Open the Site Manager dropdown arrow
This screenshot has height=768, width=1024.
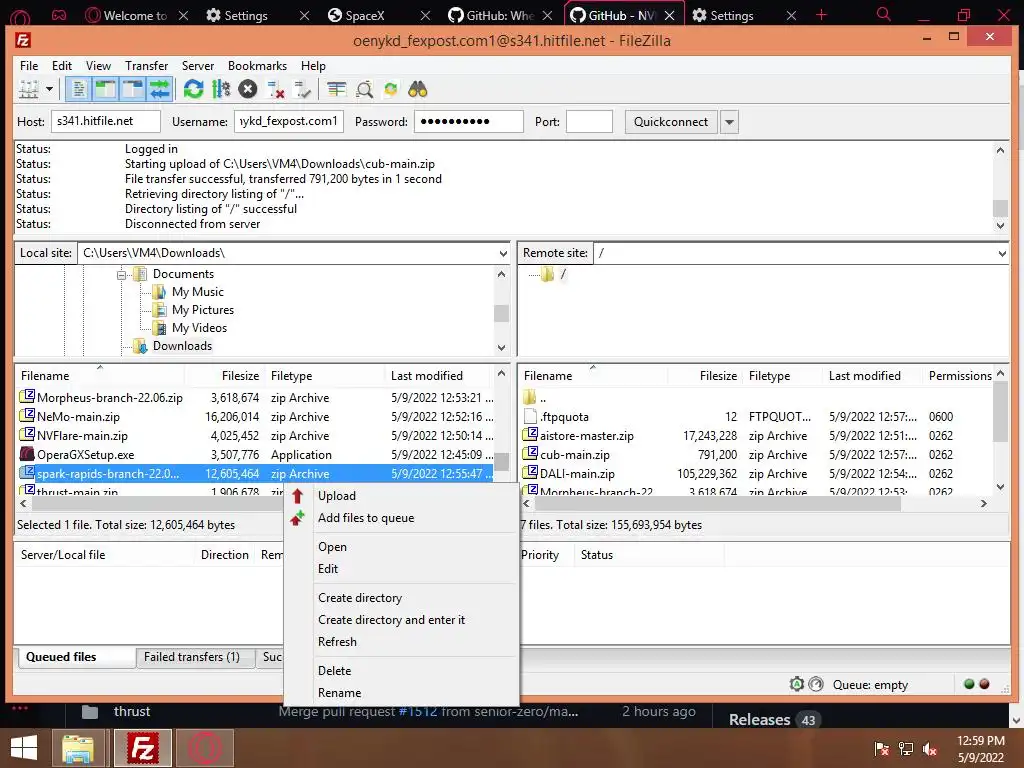click(49, 89)
